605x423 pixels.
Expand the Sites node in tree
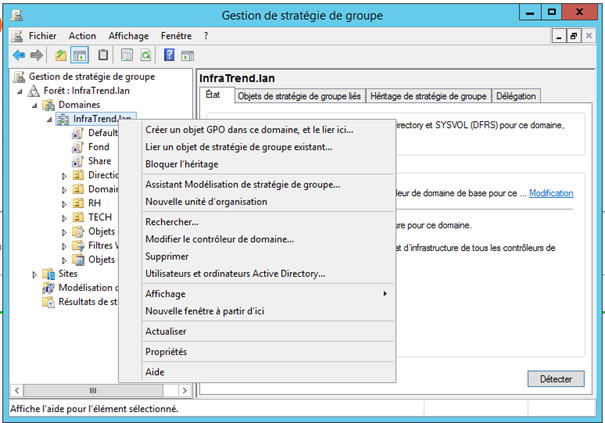pyautogui.click(x=35, y=273)
